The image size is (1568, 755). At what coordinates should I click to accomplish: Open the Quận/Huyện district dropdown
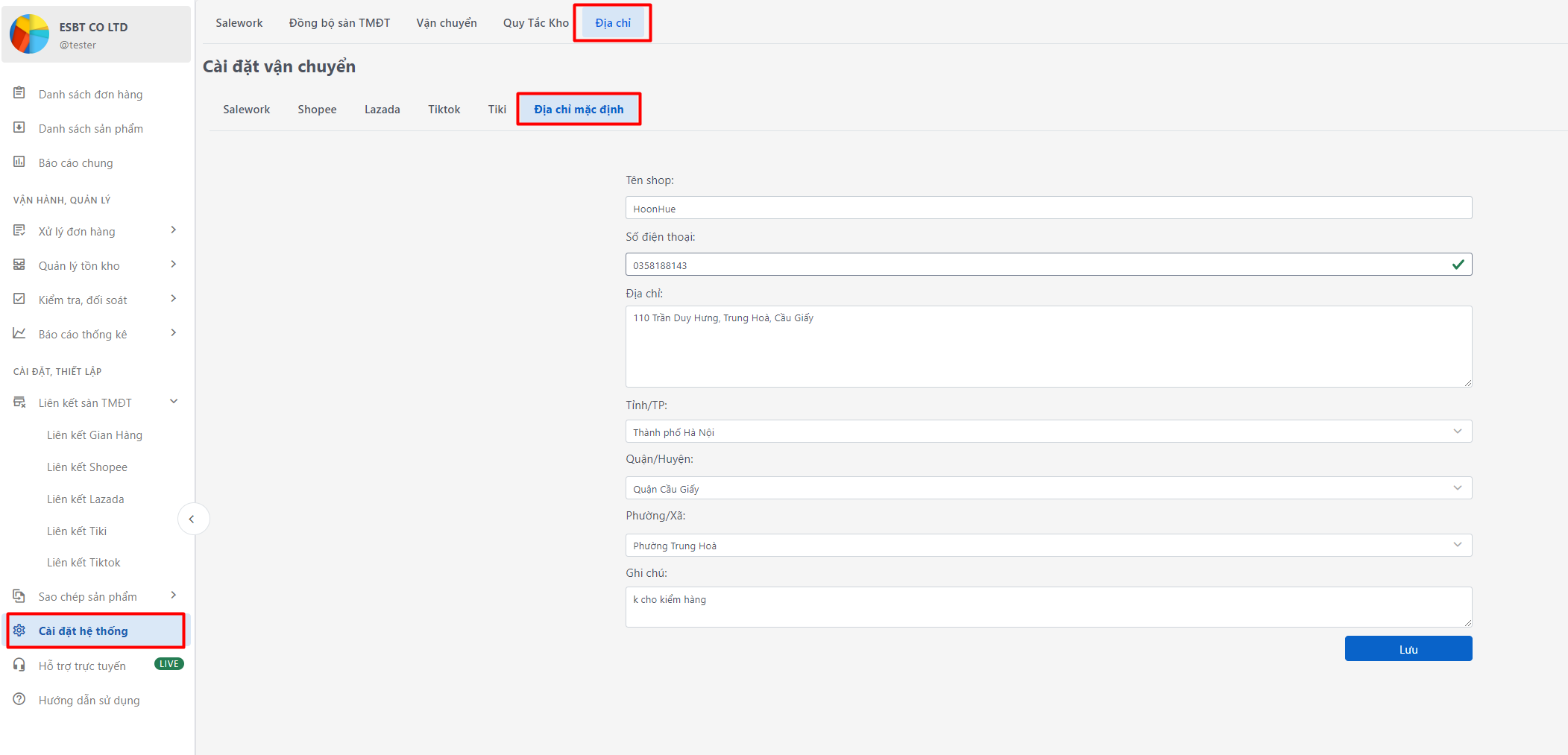tap(1048, 488)
